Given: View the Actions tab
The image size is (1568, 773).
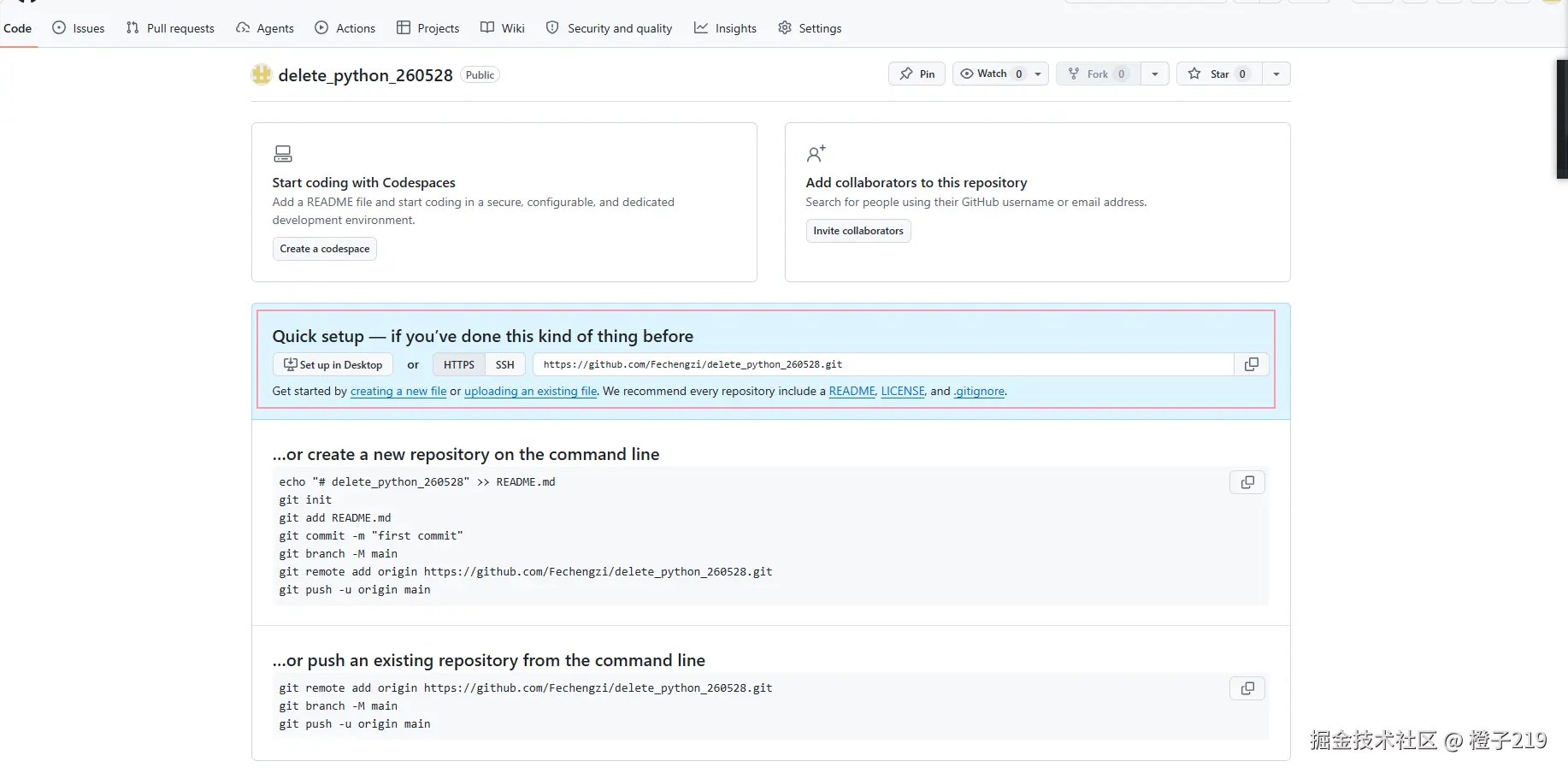Looking at the screenshot, I should [x=345, y=28].
